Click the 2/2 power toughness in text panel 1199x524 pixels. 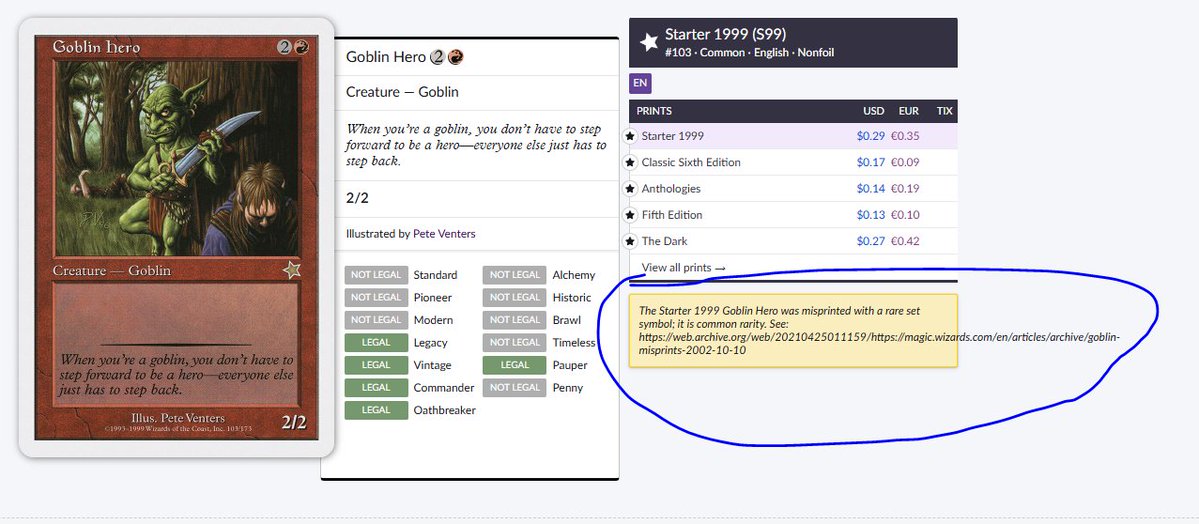point(356,198)
